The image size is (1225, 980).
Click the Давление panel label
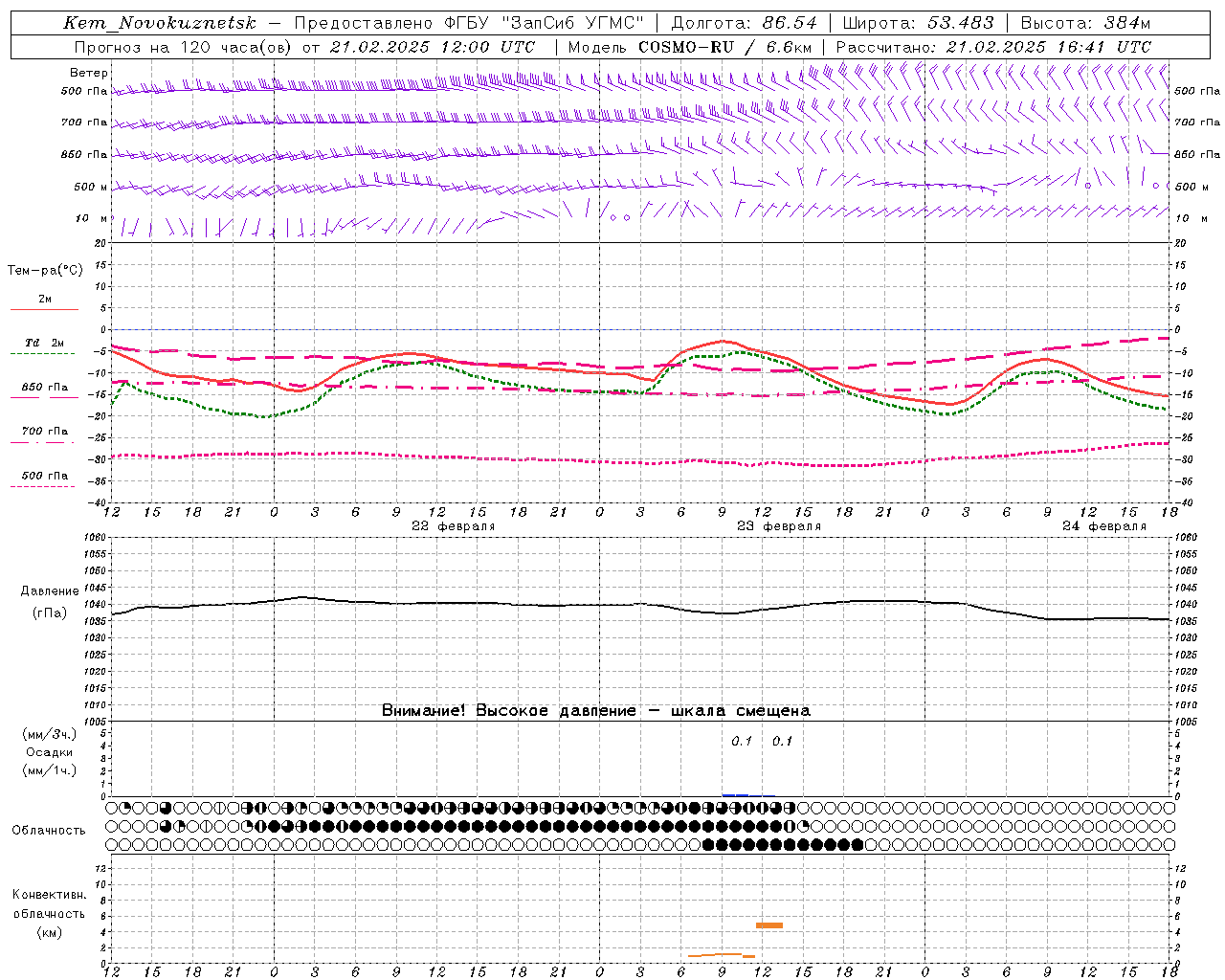(50, 591)
